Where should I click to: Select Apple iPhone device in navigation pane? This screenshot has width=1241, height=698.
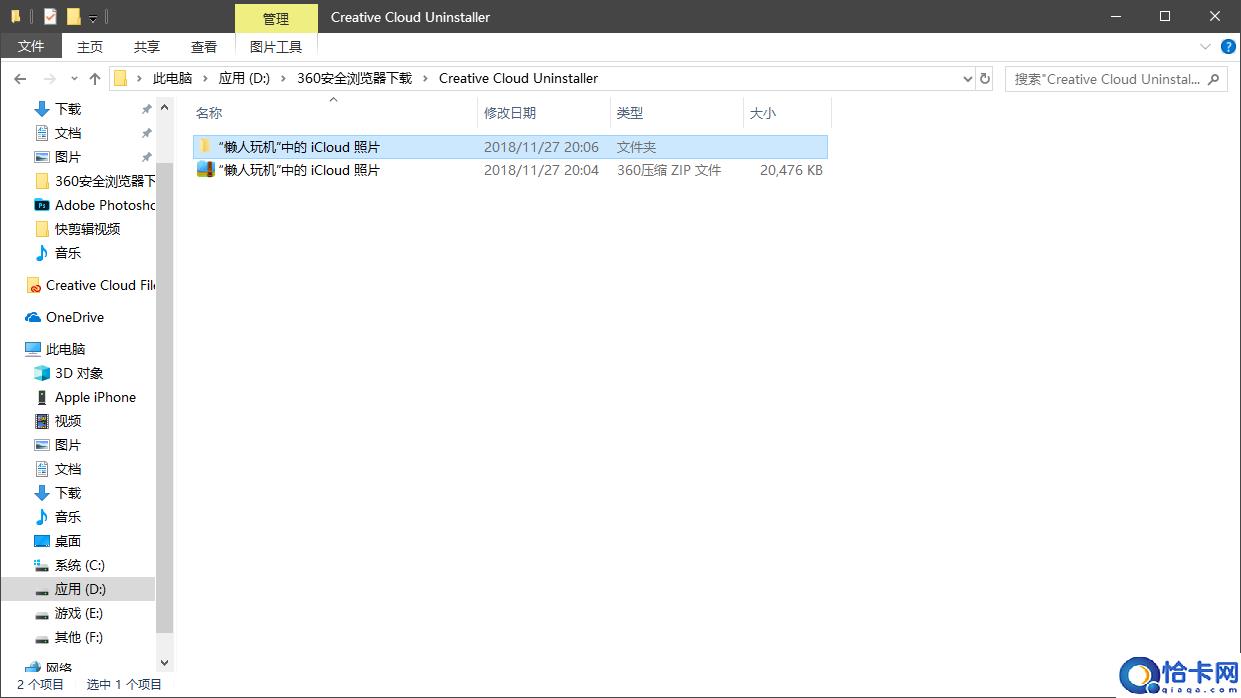[95, 397]
